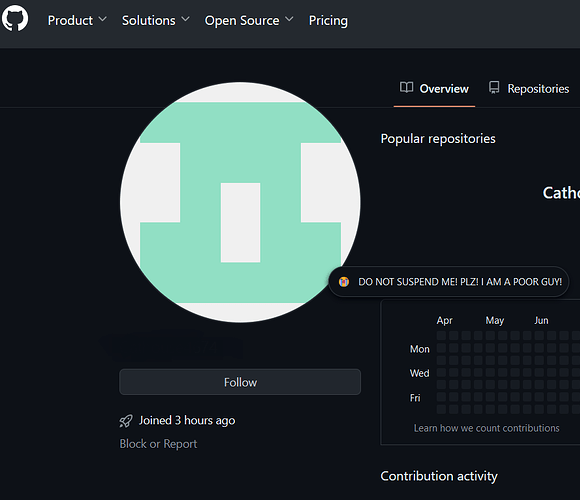Click the rocket icon beside Joined
This screenshot has height=500, width=580.
(x=126, y=421)
